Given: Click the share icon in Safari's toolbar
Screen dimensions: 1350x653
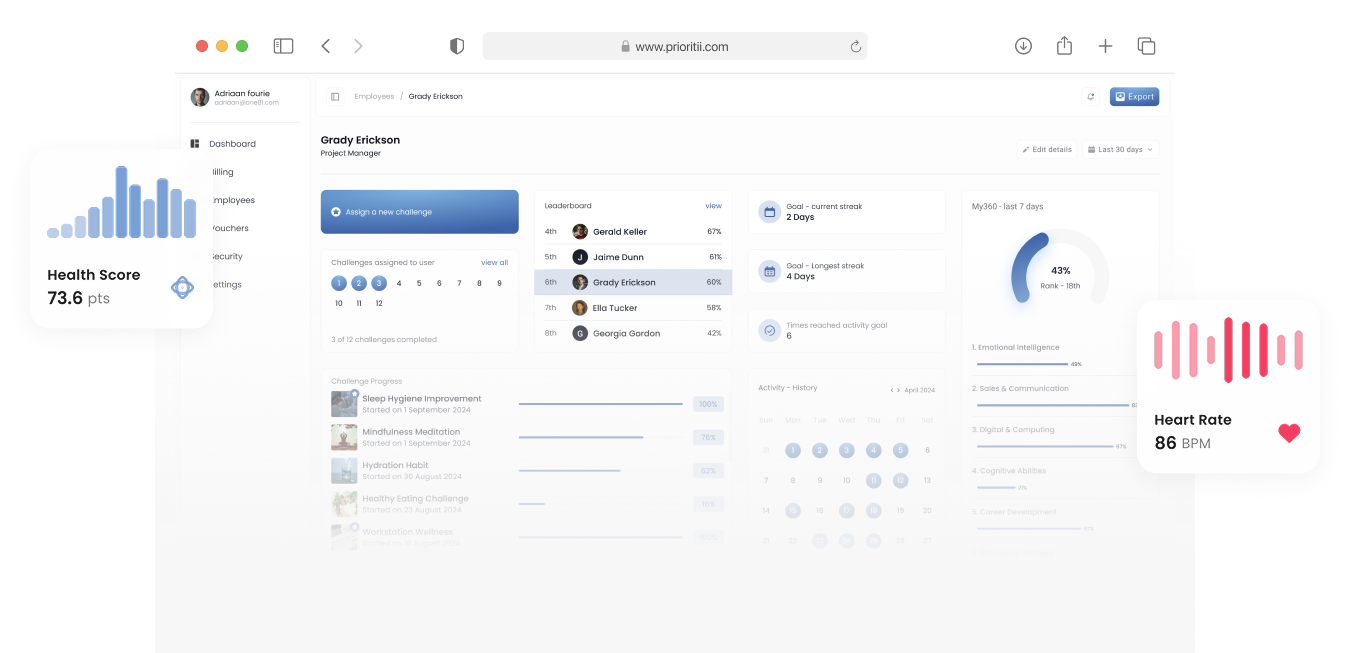Looking at the screenshot, I should (x=1064, y=45).
